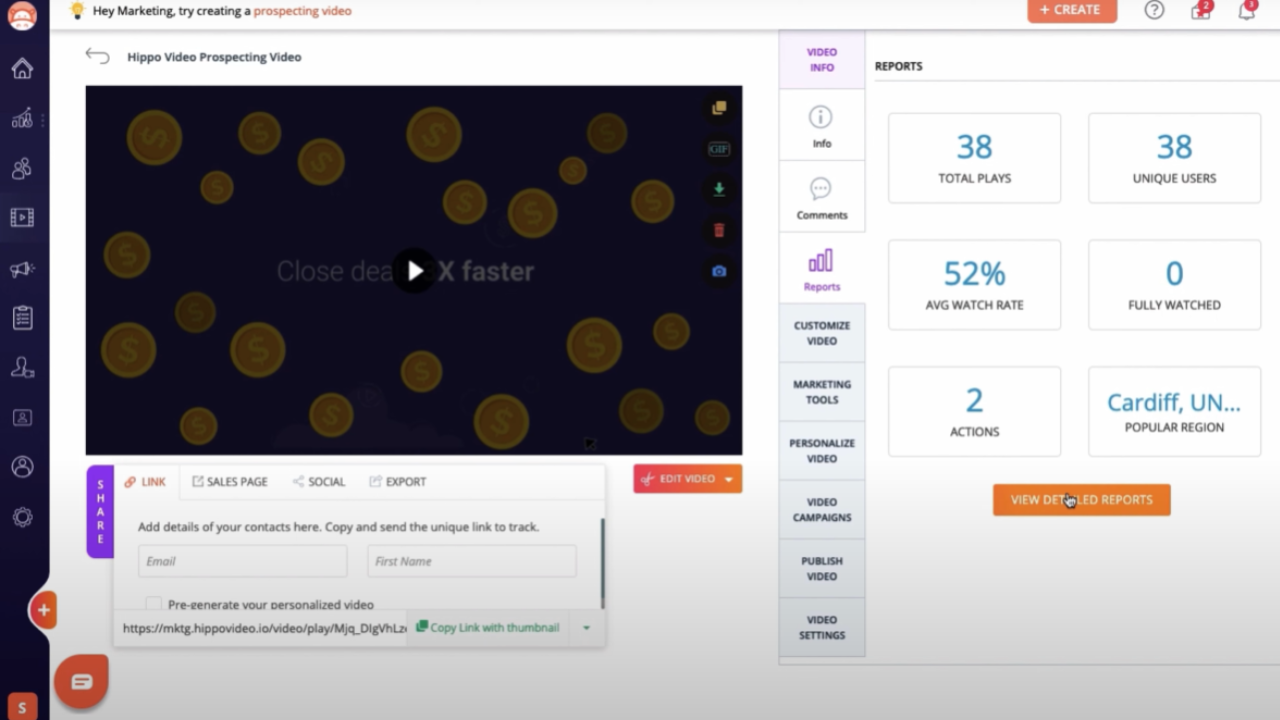The image size is (1280, 720).
Task: Follow the prospecting video link
Action: coord(302,11)
